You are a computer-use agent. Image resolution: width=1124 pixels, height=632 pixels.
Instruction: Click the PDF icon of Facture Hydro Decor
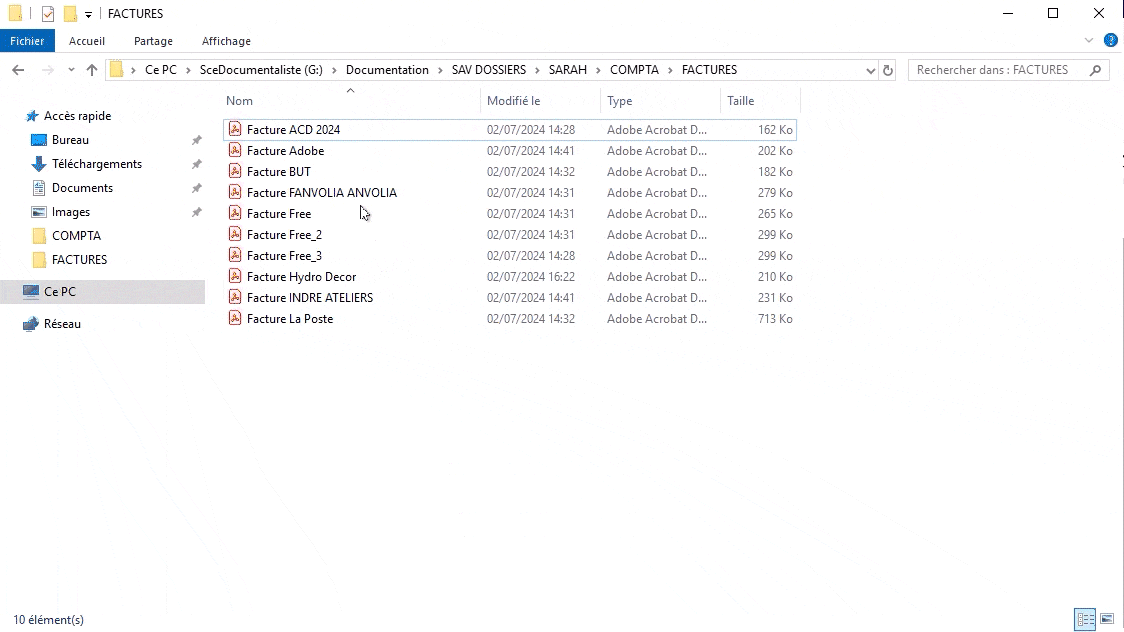[x=234, y=276]
